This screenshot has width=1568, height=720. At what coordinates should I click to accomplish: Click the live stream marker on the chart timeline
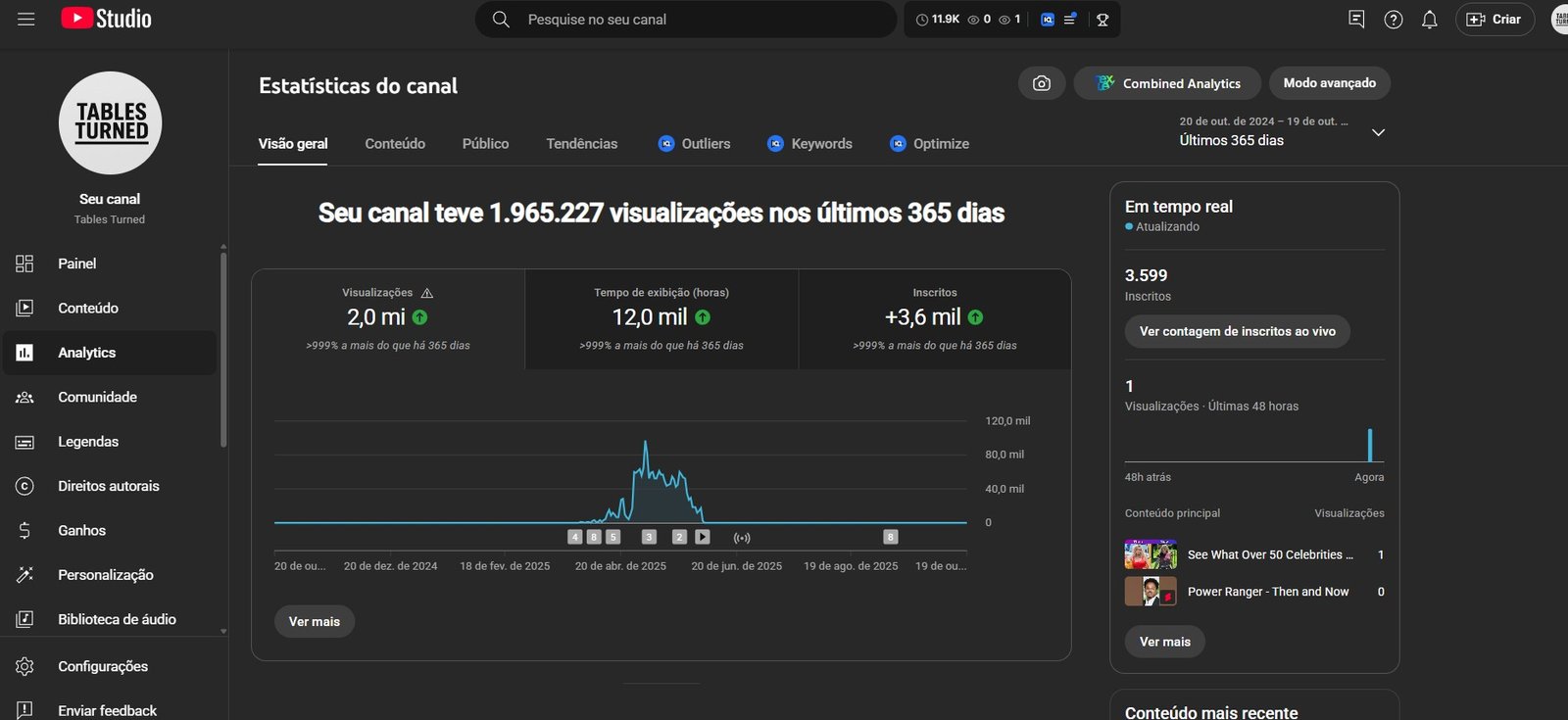coord(742,538)
